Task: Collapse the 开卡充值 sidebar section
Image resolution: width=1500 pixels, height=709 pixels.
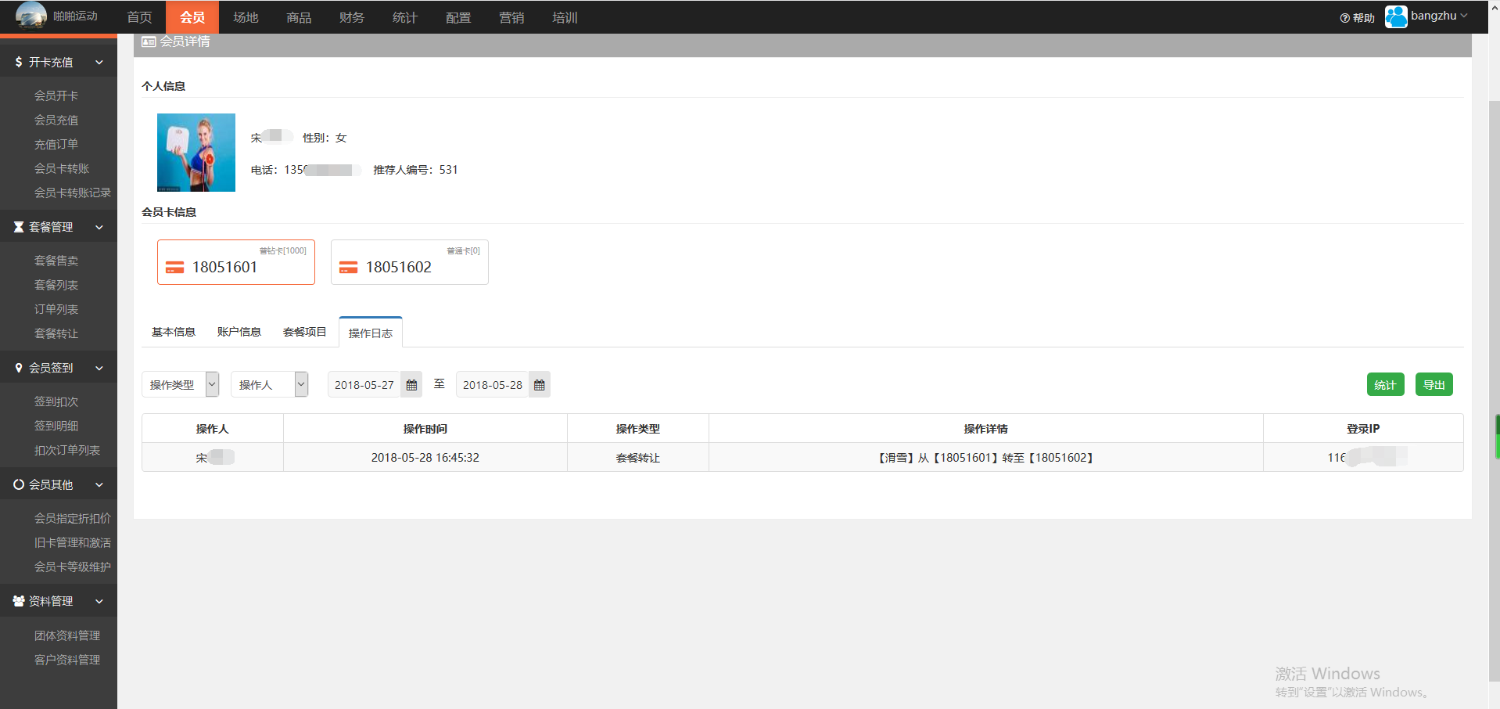Action: [x=58, y=62]
